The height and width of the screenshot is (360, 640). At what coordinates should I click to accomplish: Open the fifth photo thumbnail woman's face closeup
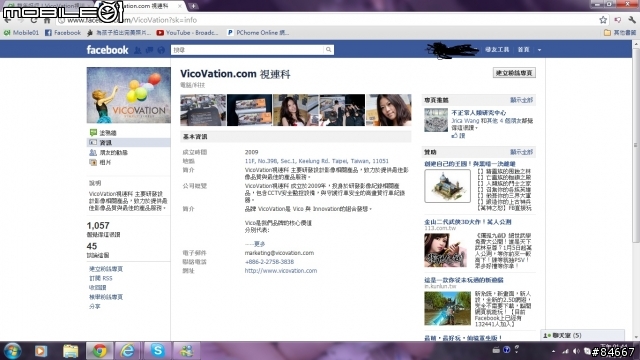pyautogui.click(x=389, y=110)
